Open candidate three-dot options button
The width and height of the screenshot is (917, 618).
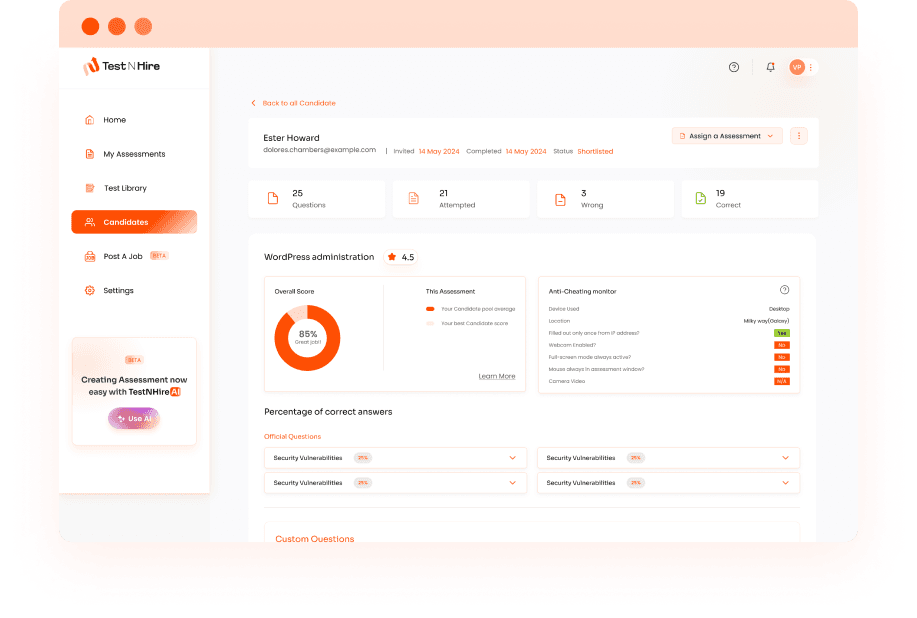(x=799, y=136)
